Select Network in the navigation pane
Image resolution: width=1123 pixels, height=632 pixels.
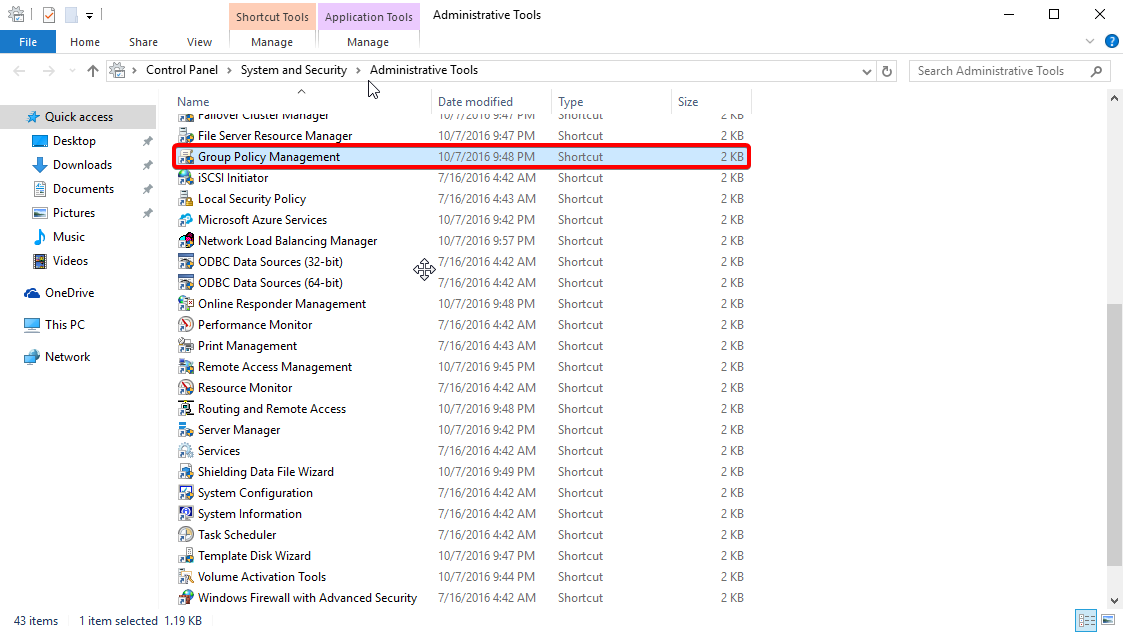(67, 357)
